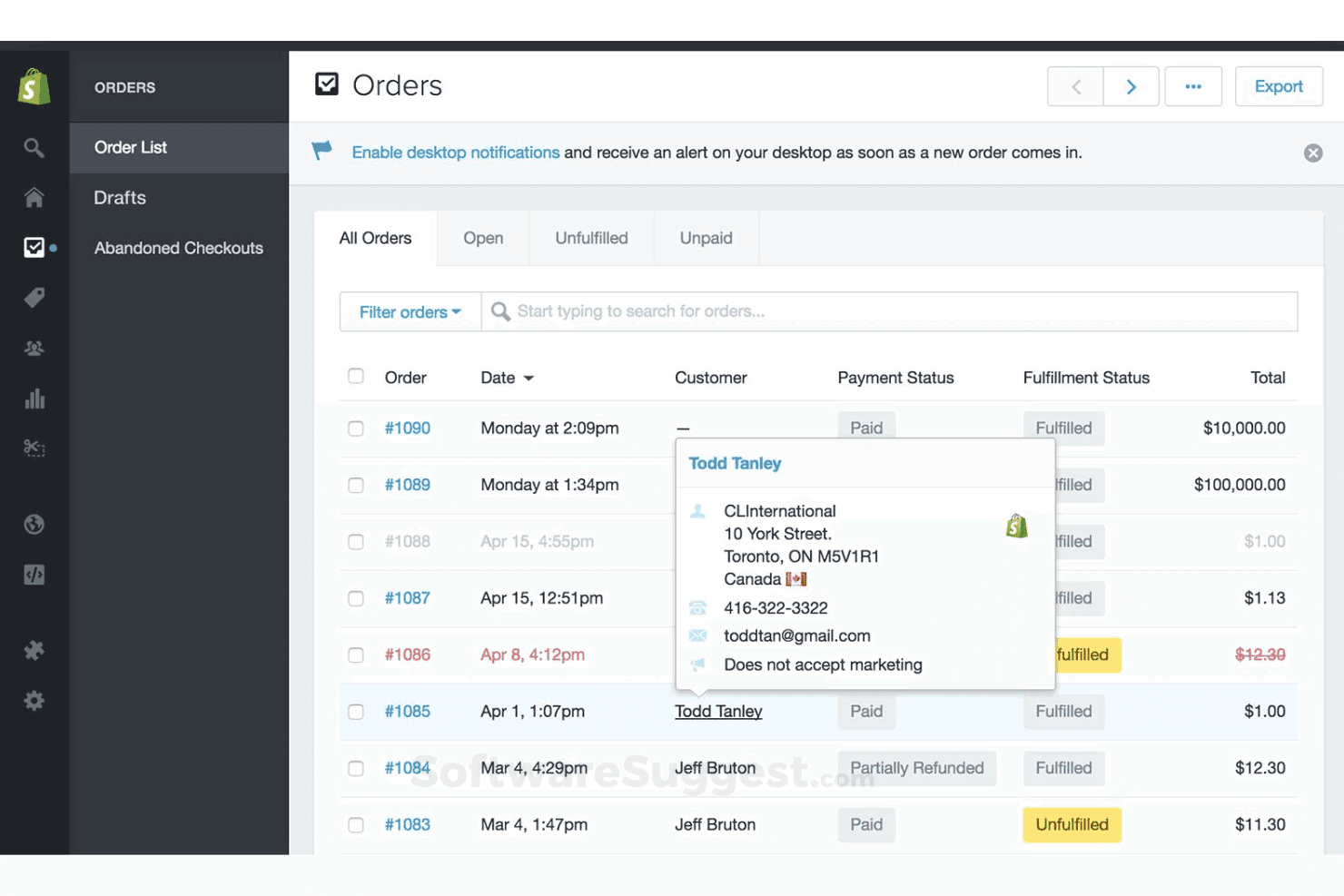Image resolution: width=1344 pixels, height=896 pixels.
Task: Open order #1086 link
Action: 407,655
